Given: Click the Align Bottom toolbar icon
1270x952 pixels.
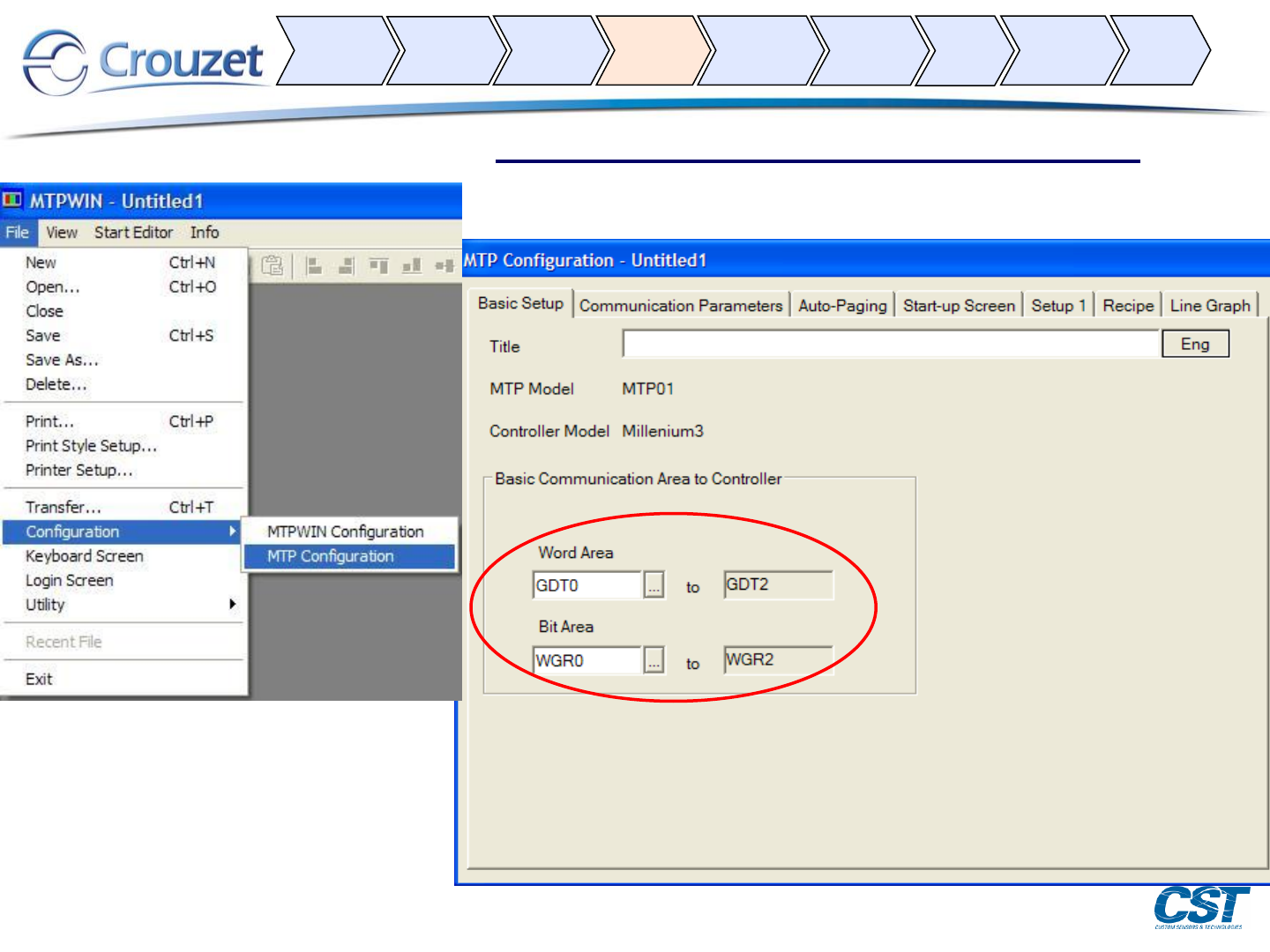Looking at the screenshot, I should click(x=411, y=265).
